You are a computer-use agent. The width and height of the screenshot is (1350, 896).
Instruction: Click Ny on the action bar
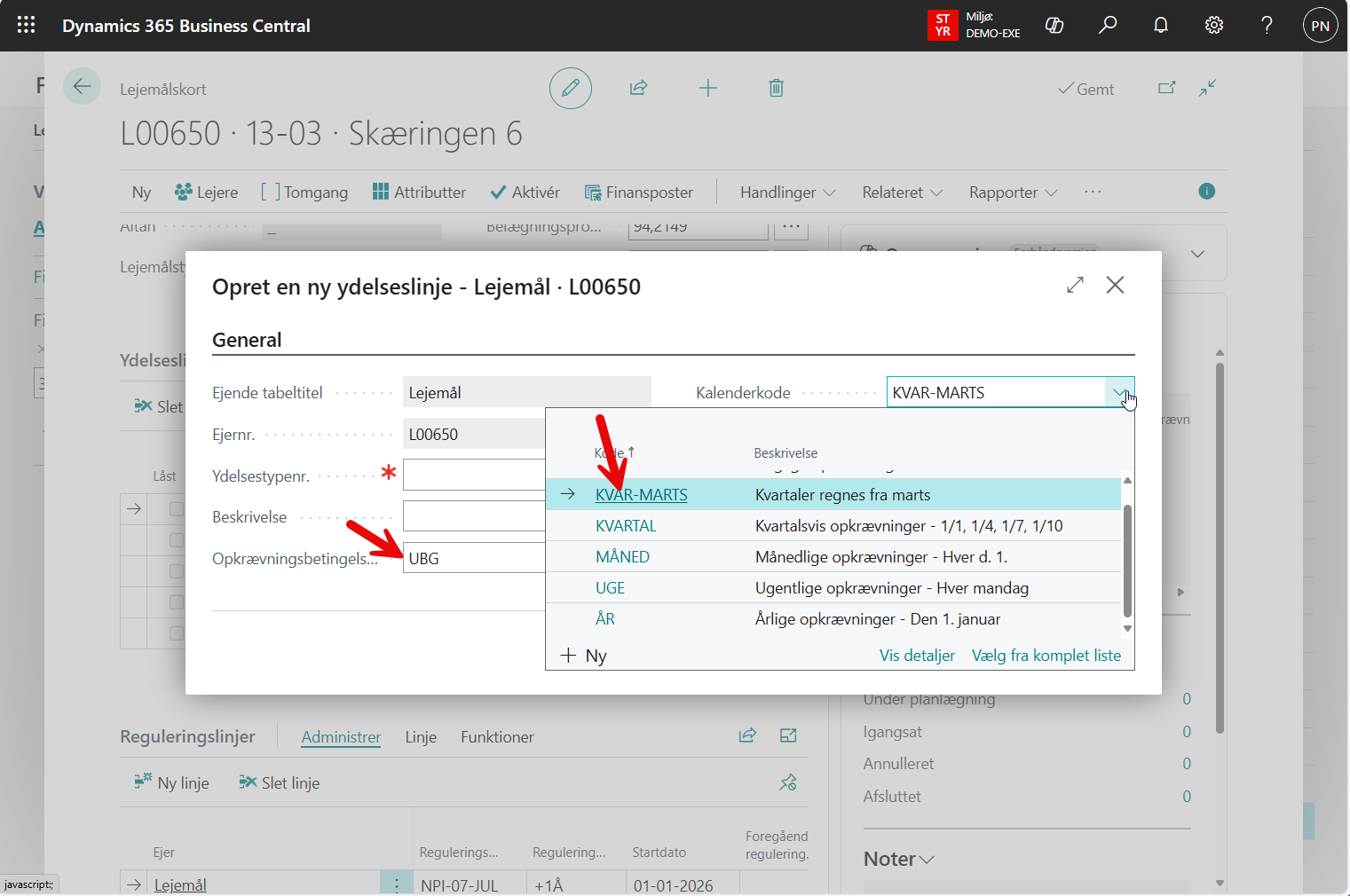pyautogui.click(x=141, y=193)
